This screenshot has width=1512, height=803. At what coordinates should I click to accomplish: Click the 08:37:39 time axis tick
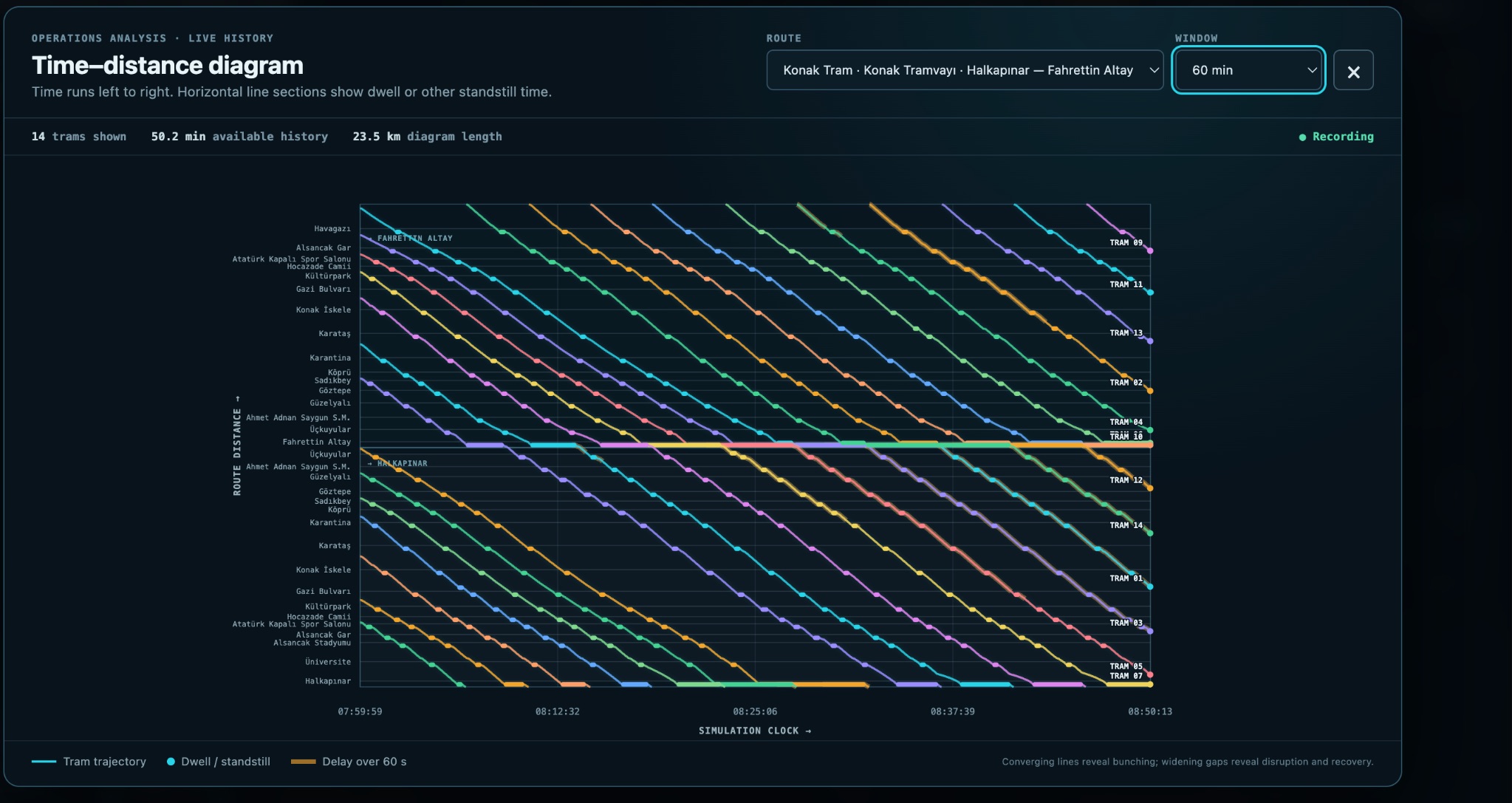pos(952,711)
